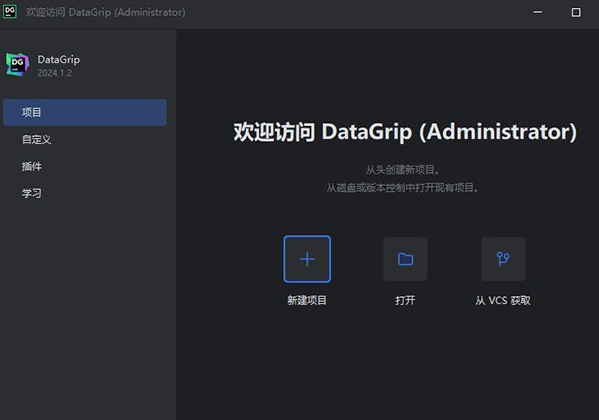This screenshot has width=599, height=420.
Task: Click the DG app icon in title bar
Action: [x=10, y=11]
